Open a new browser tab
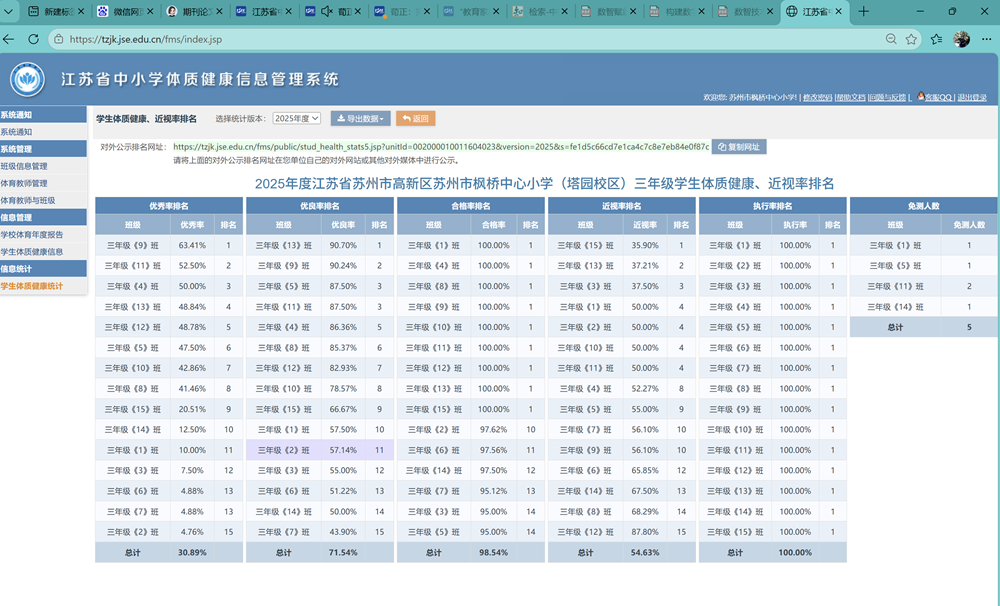 click(x=864, y=11)
